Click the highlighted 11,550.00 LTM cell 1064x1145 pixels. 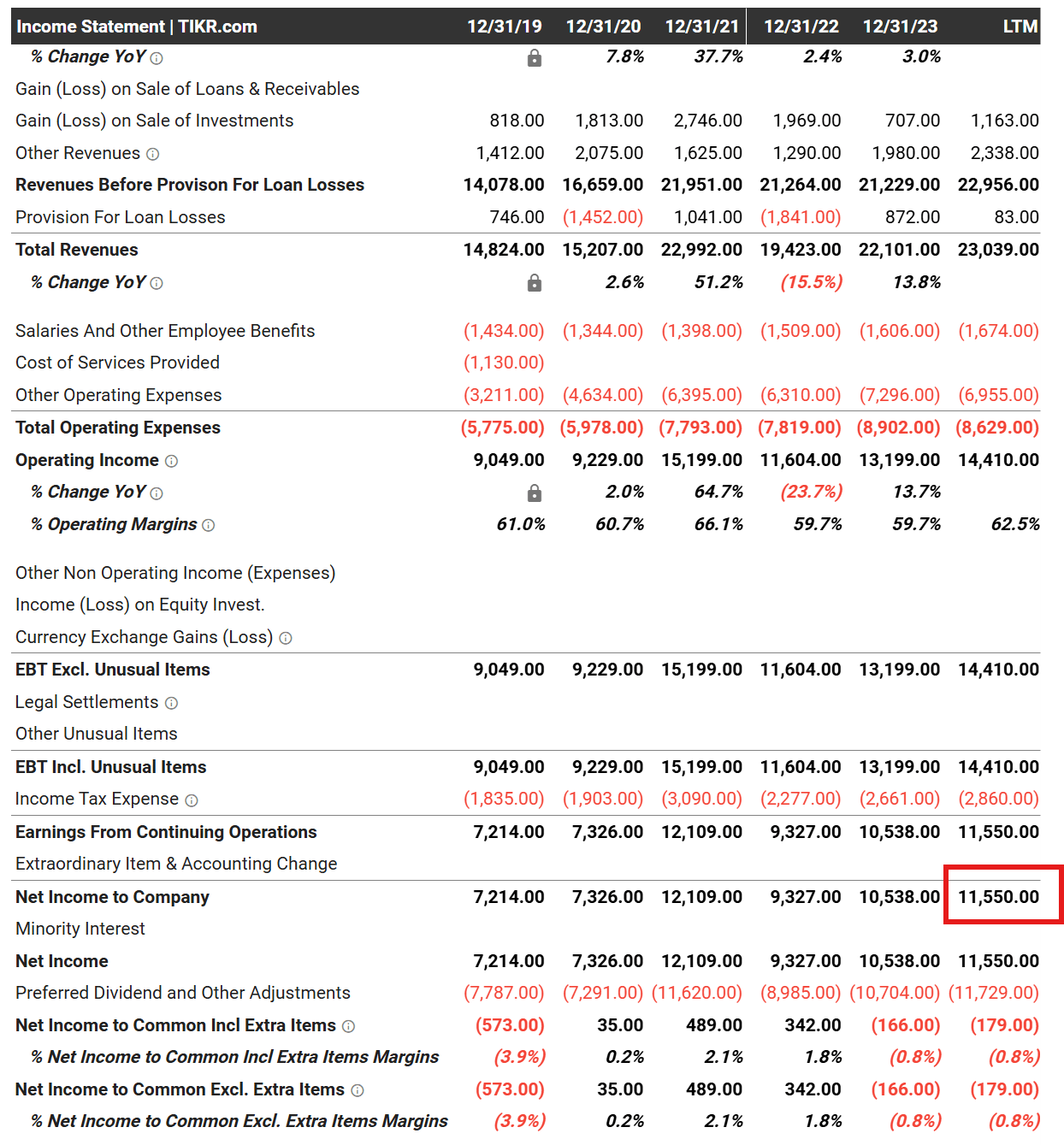[996, 897]
